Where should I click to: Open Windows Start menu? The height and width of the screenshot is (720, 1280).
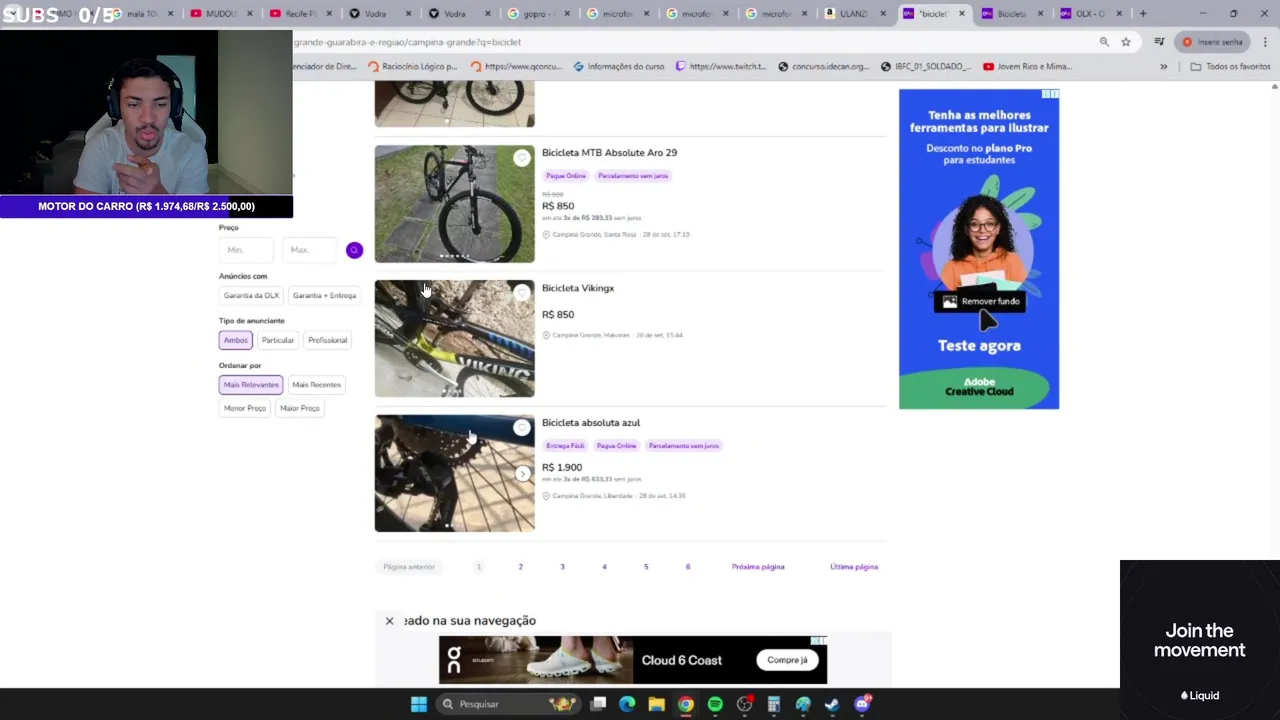(x=419, y=704)
